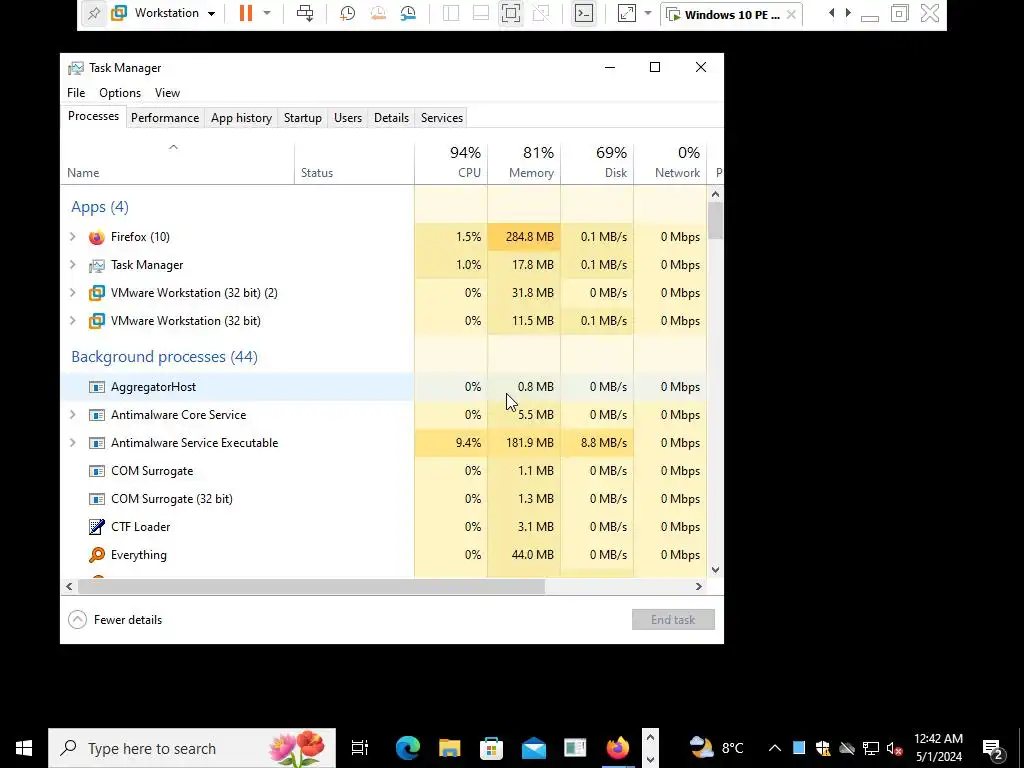Open File Explorer from taskbar
This screenshot has height=768, width=1024.
[449, 748]
